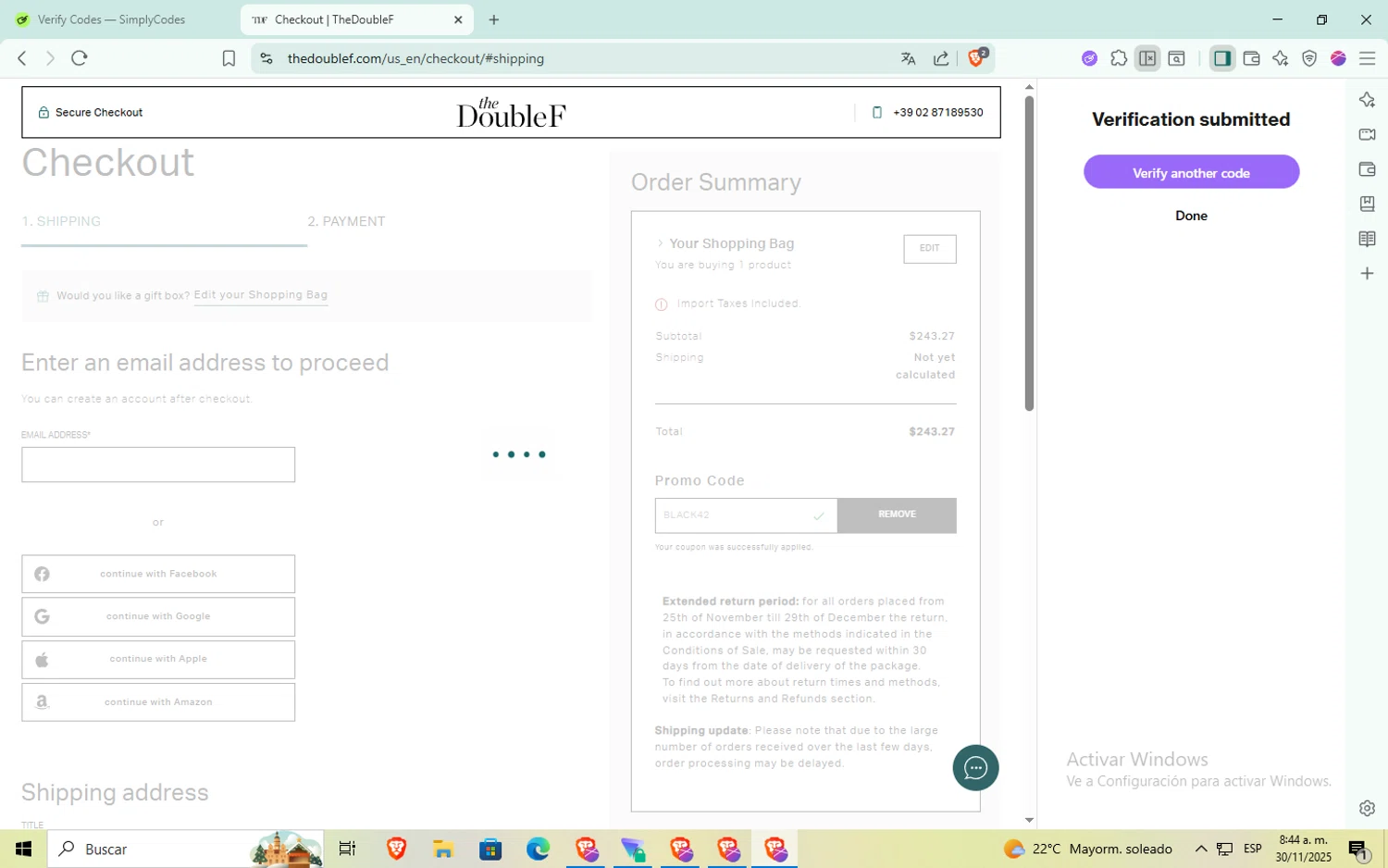Open Microsoft Edge from taskbar
Viewport: 1388px width, 868px height.
[538, 849]
